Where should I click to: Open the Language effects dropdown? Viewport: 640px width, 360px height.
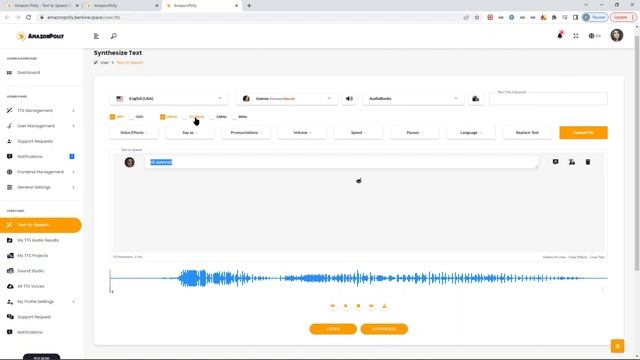tap(471, 133)
